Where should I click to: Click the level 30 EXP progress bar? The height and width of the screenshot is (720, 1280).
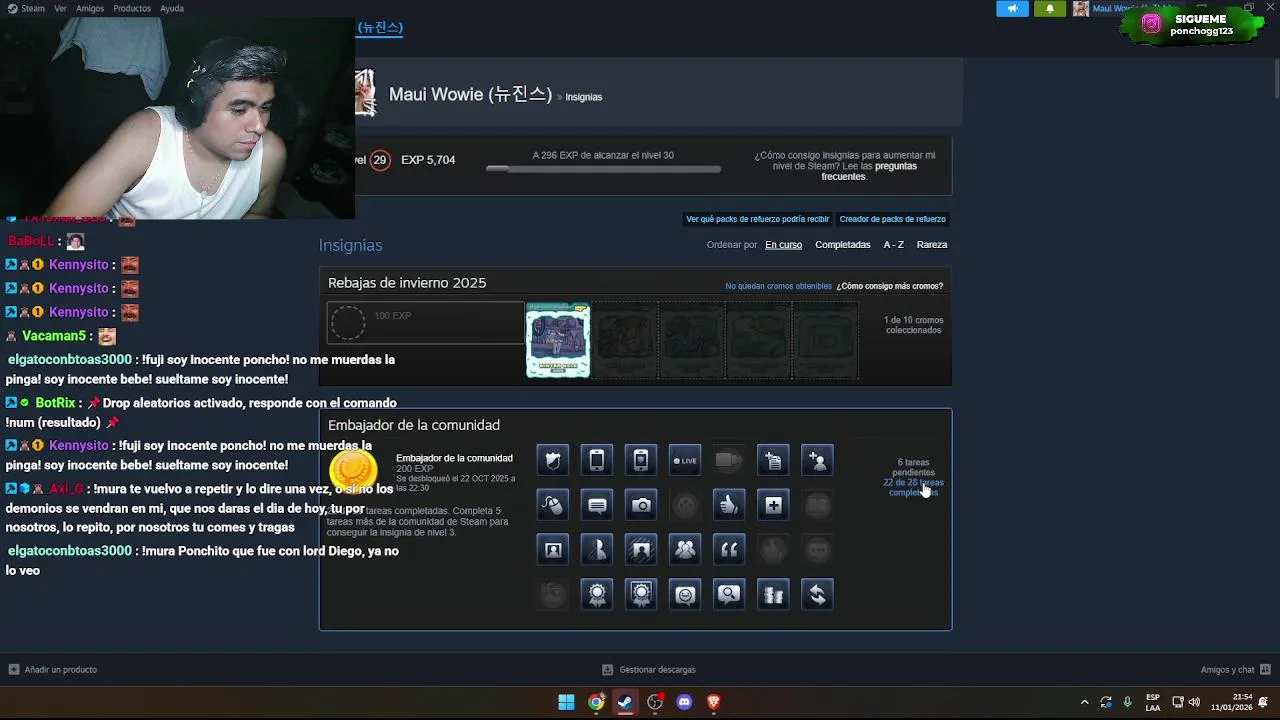point(603,169)
